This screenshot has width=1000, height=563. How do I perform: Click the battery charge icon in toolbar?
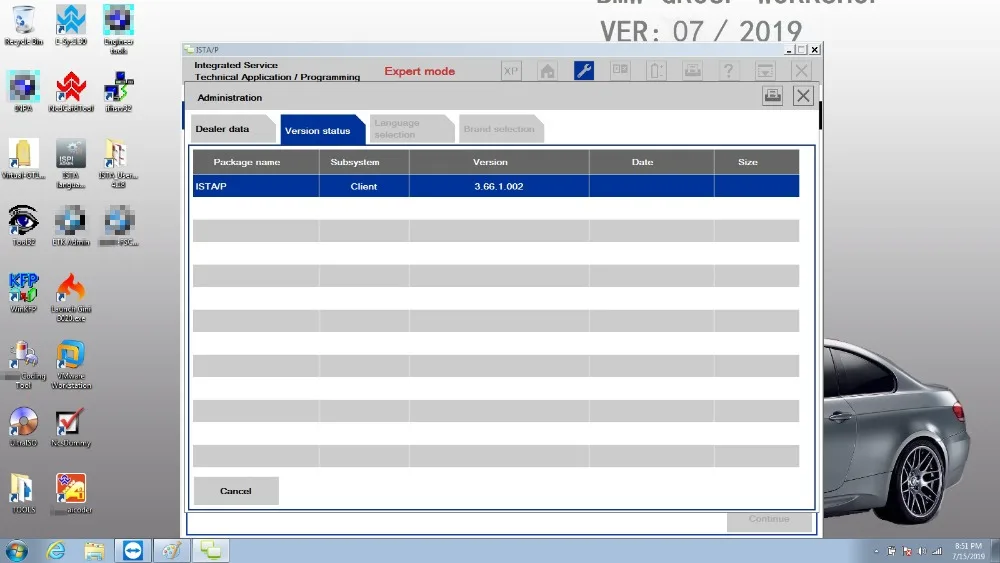click(656, 70)
